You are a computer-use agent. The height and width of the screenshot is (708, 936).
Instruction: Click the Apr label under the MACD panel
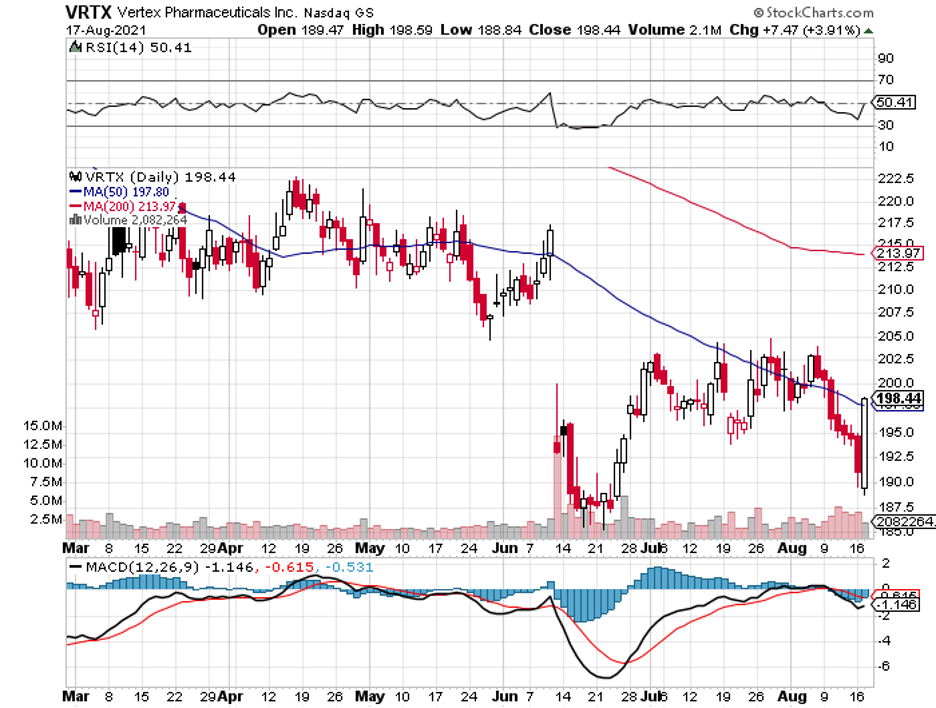[230, 696]
